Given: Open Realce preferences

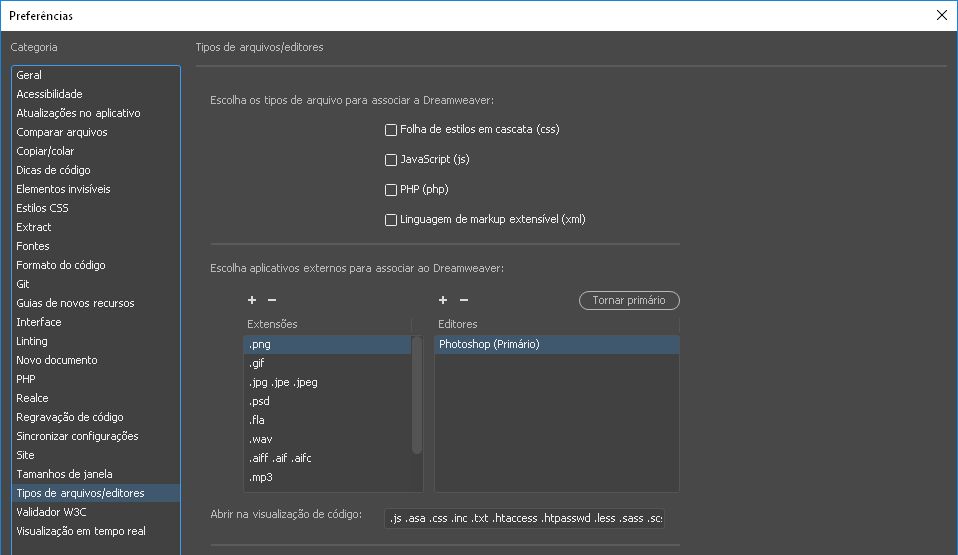Looking at the screenshot, I should click(x=96, y=398).
